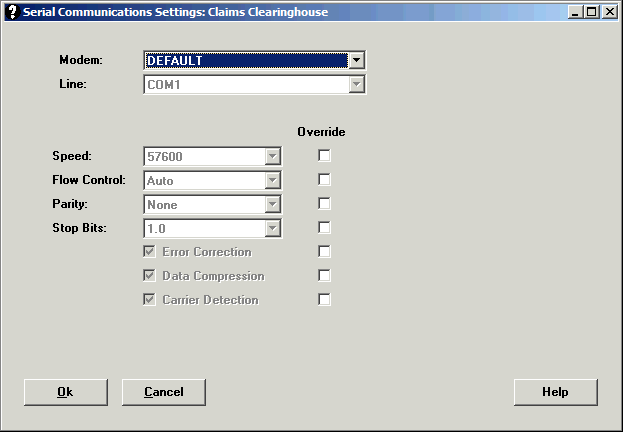
Task: Open the Modem dropdown list
Action: [356, 60]
